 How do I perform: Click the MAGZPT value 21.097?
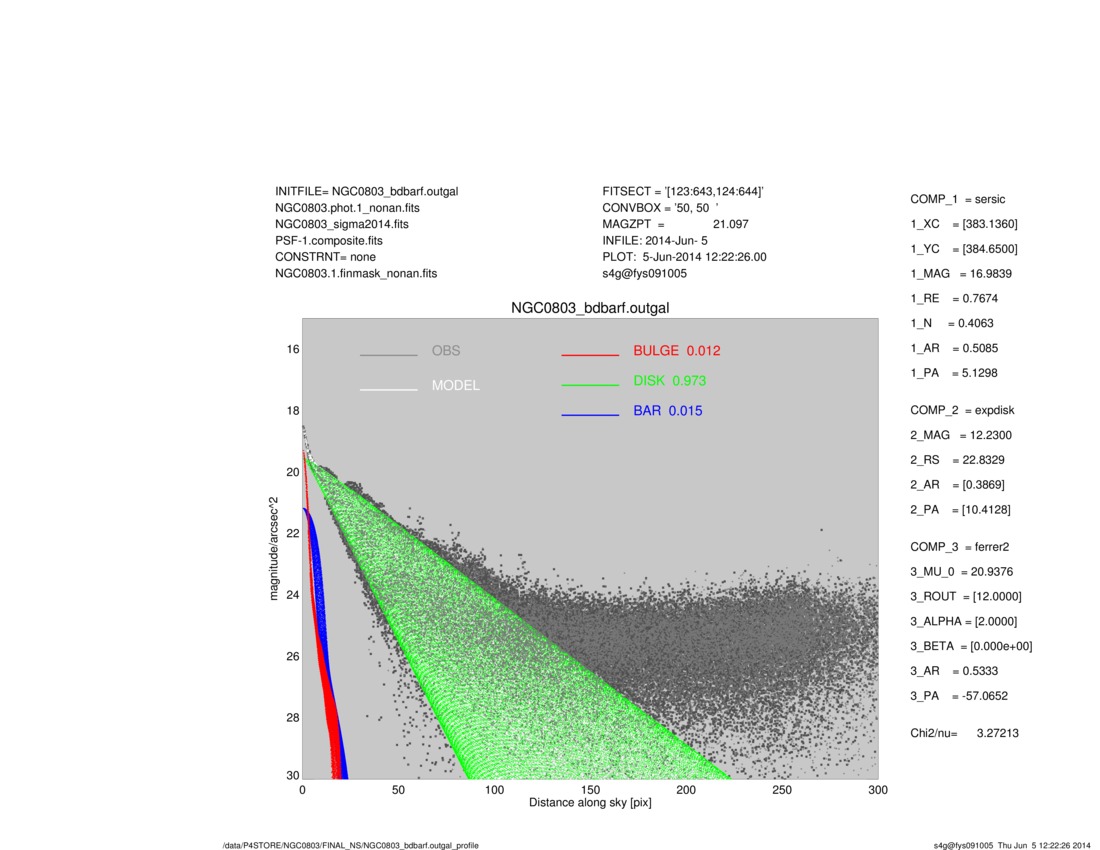click(730, 224)
